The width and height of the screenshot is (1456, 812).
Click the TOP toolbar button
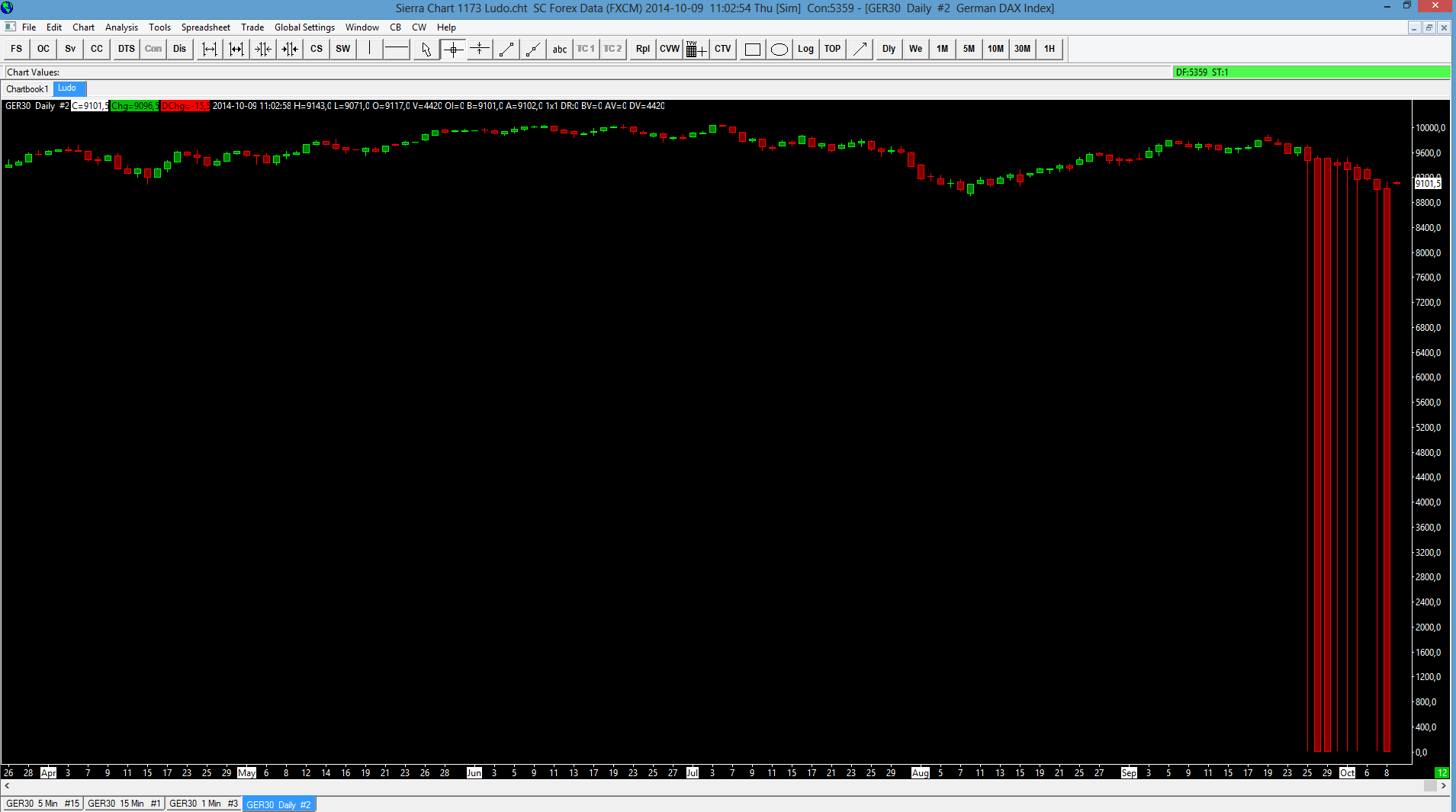tap(833, 49)
